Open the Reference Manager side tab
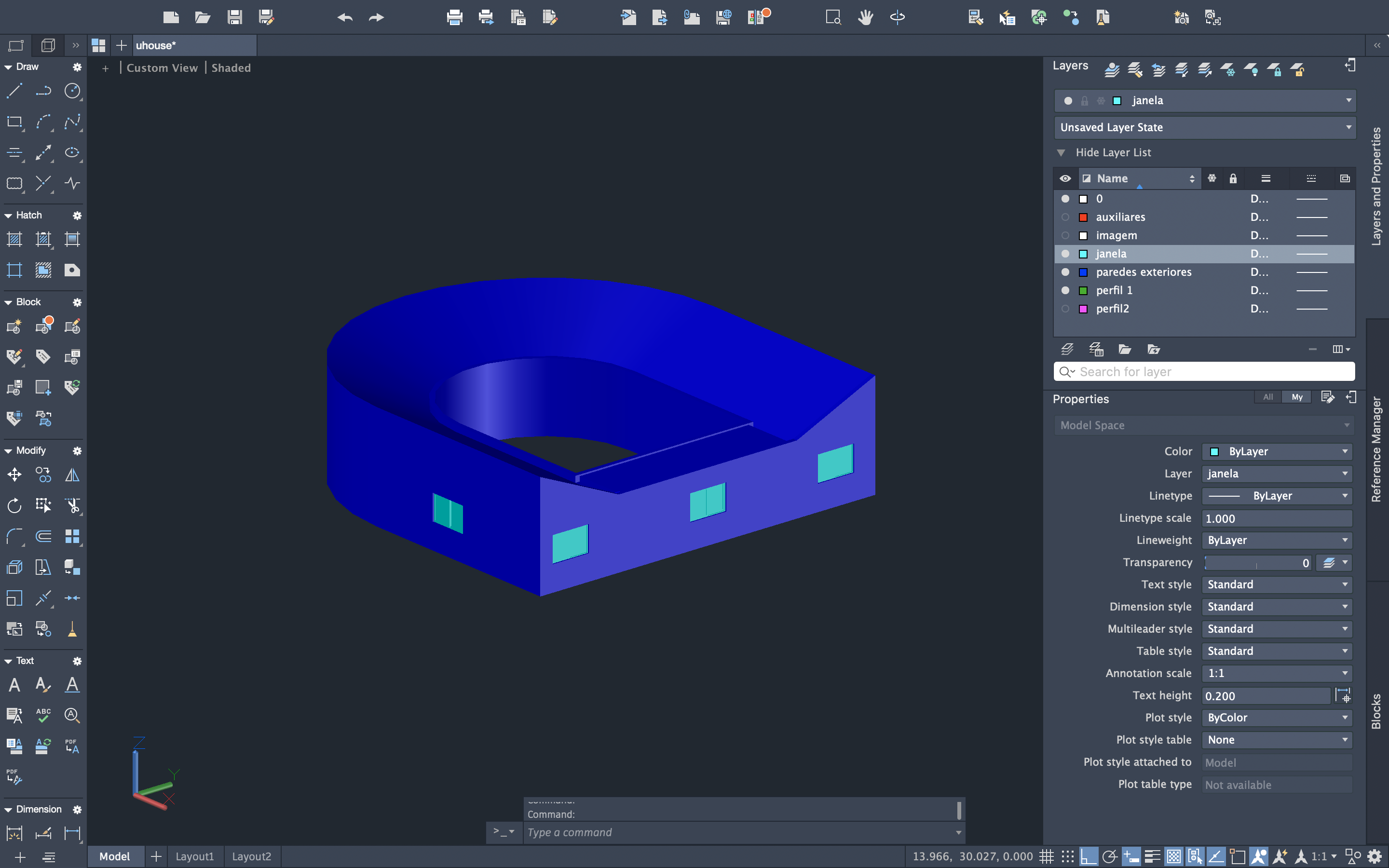This screenshot has height=868, width=1389. pyautogui.click(x=1376, y=449)
